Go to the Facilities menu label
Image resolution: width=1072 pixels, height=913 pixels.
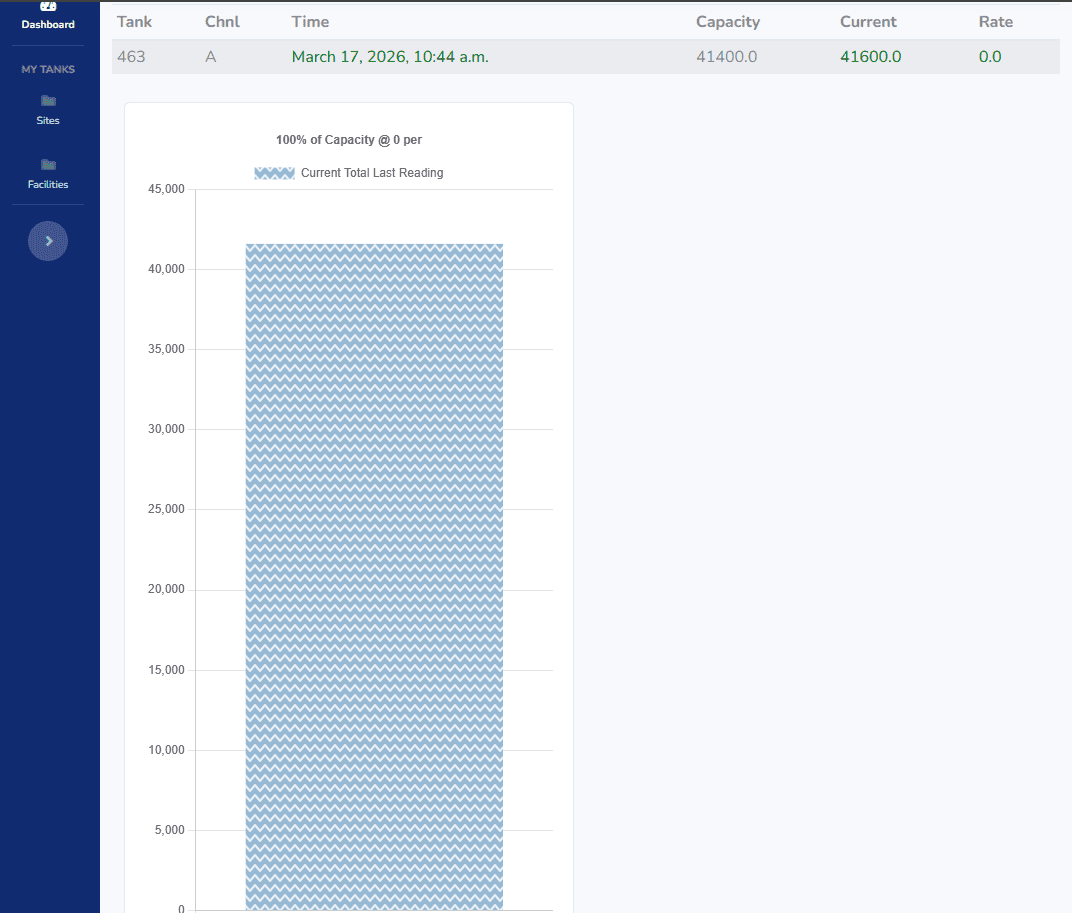point(48,185)
